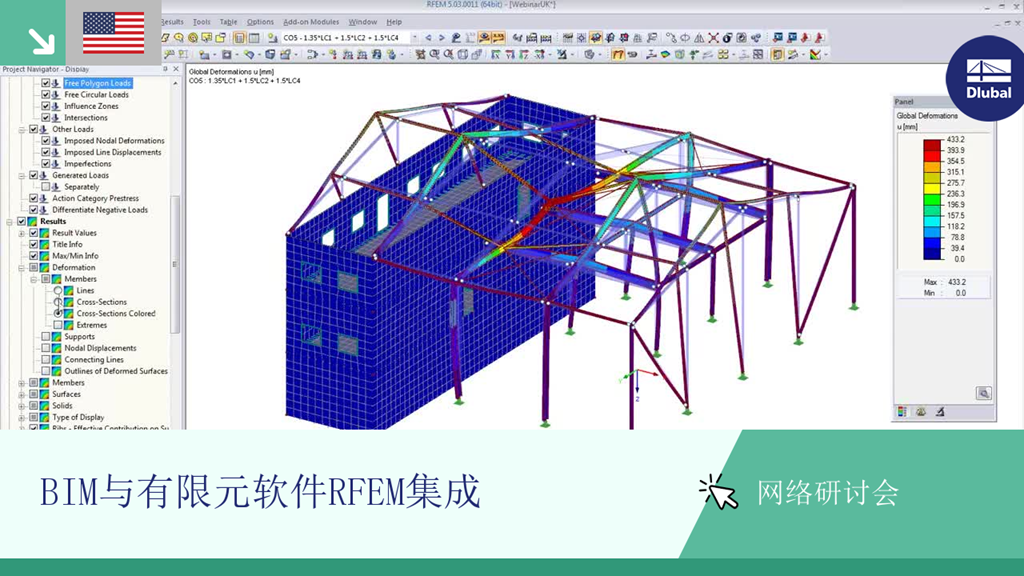Uncheck the Title Info checkbox
This screenshot has width=1024, height=576.
[x=34, y=244]
